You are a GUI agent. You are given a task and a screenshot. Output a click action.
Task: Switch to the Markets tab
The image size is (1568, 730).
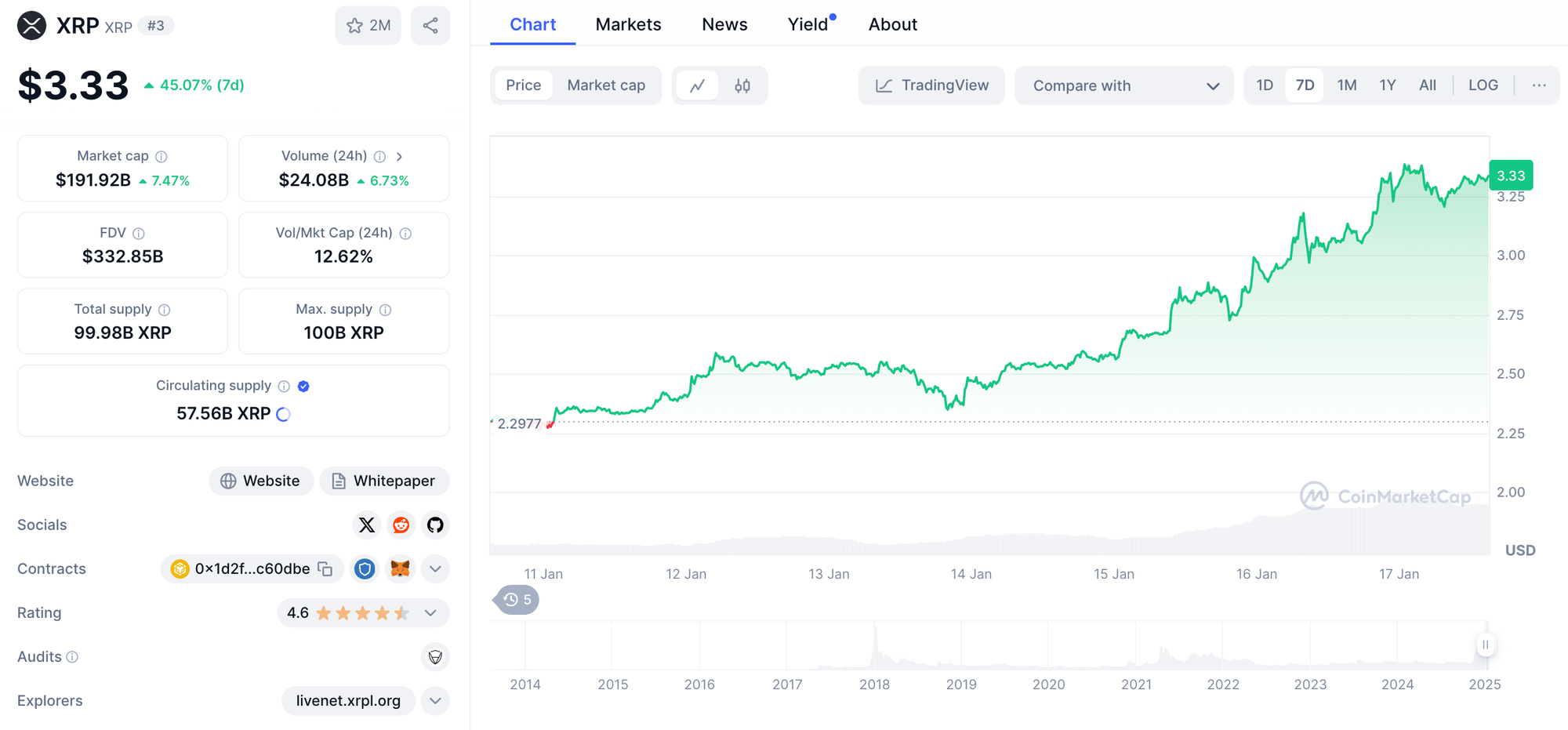tap(628, 24)
